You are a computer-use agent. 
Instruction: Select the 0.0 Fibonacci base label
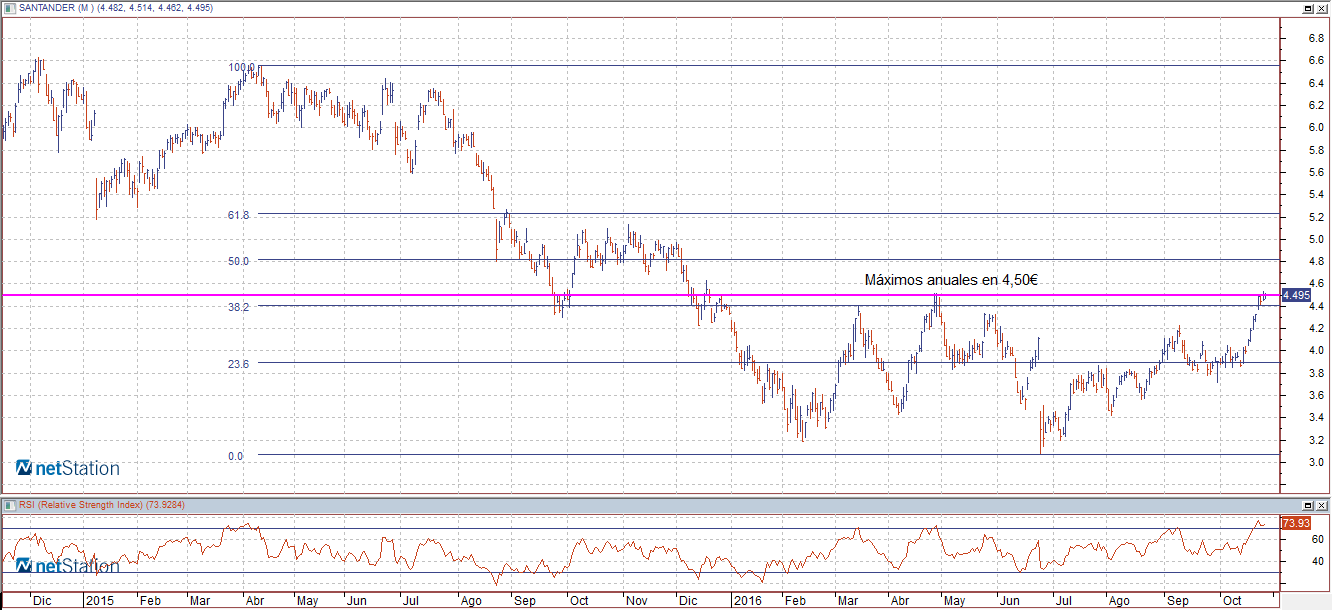(x=236, y=456)
